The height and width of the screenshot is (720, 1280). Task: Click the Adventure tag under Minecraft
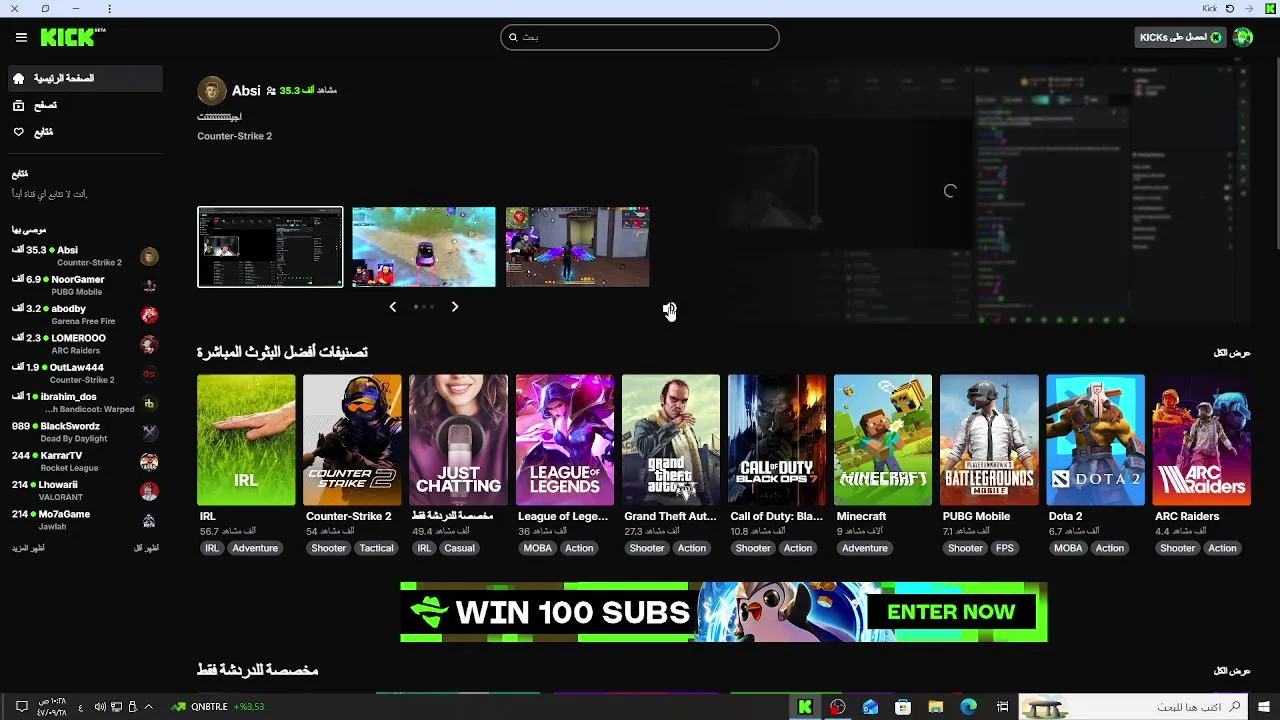865,548
